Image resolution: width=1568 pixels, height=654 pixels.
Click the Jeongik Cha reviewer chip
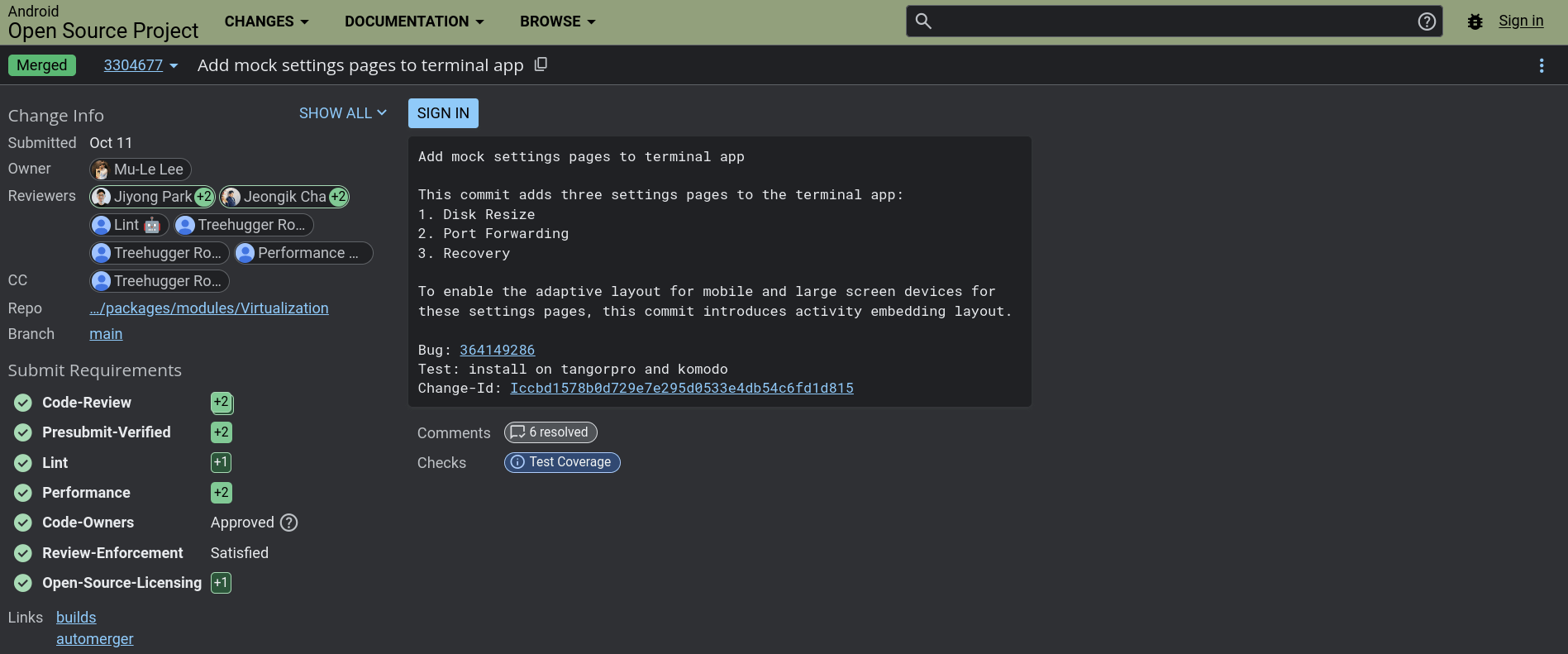click(284, 197)
